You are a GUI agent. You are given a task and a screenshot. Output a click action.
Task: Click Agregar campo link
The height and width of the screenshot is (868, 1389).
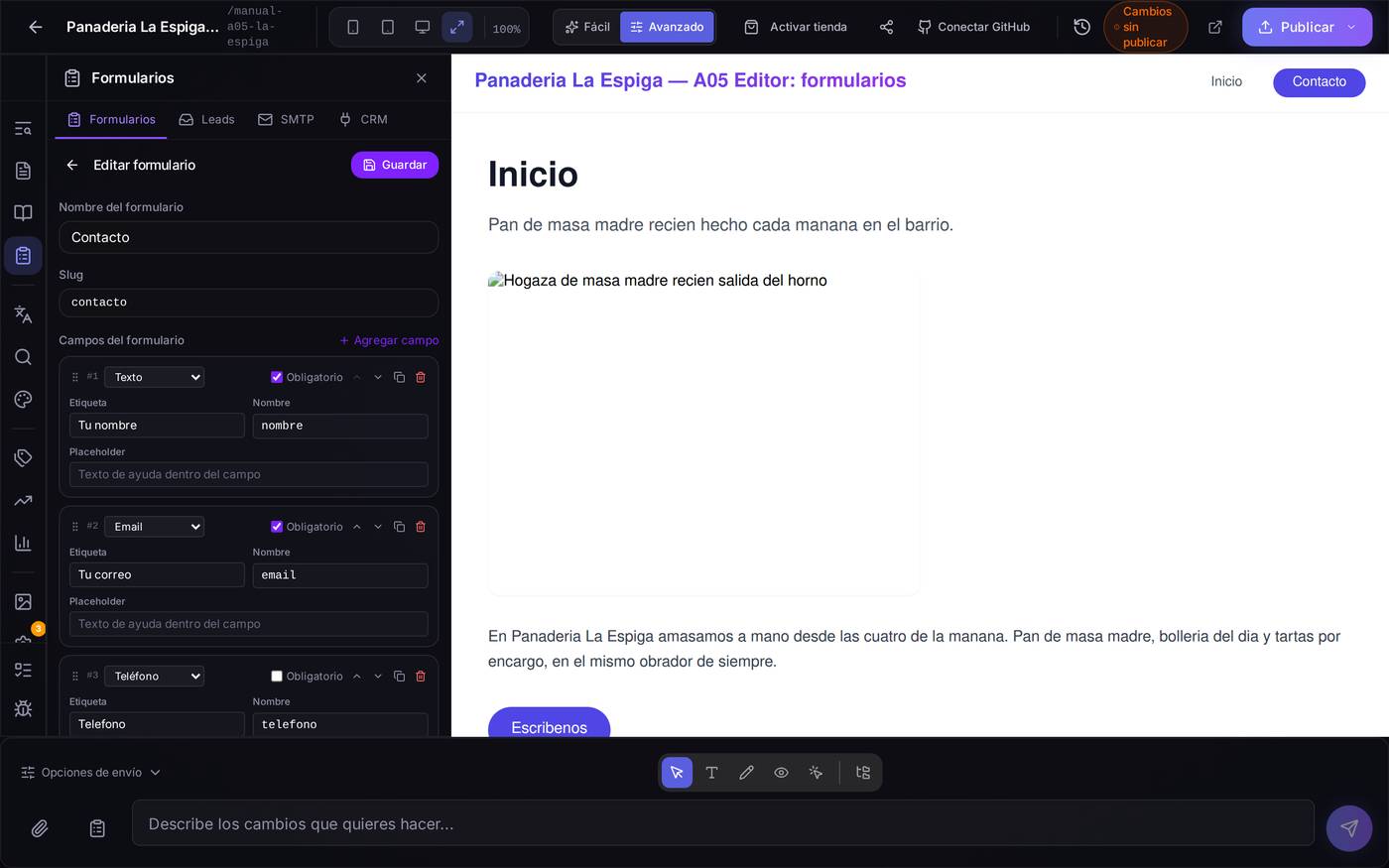click(x=389, y=340)
